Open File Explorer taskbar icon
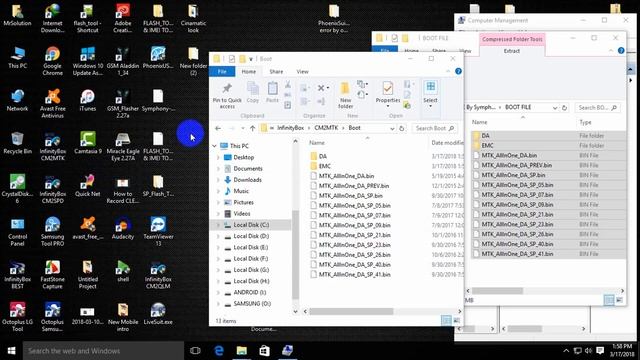The height and width of the screenshot is (360, 640). pos(242,351)
